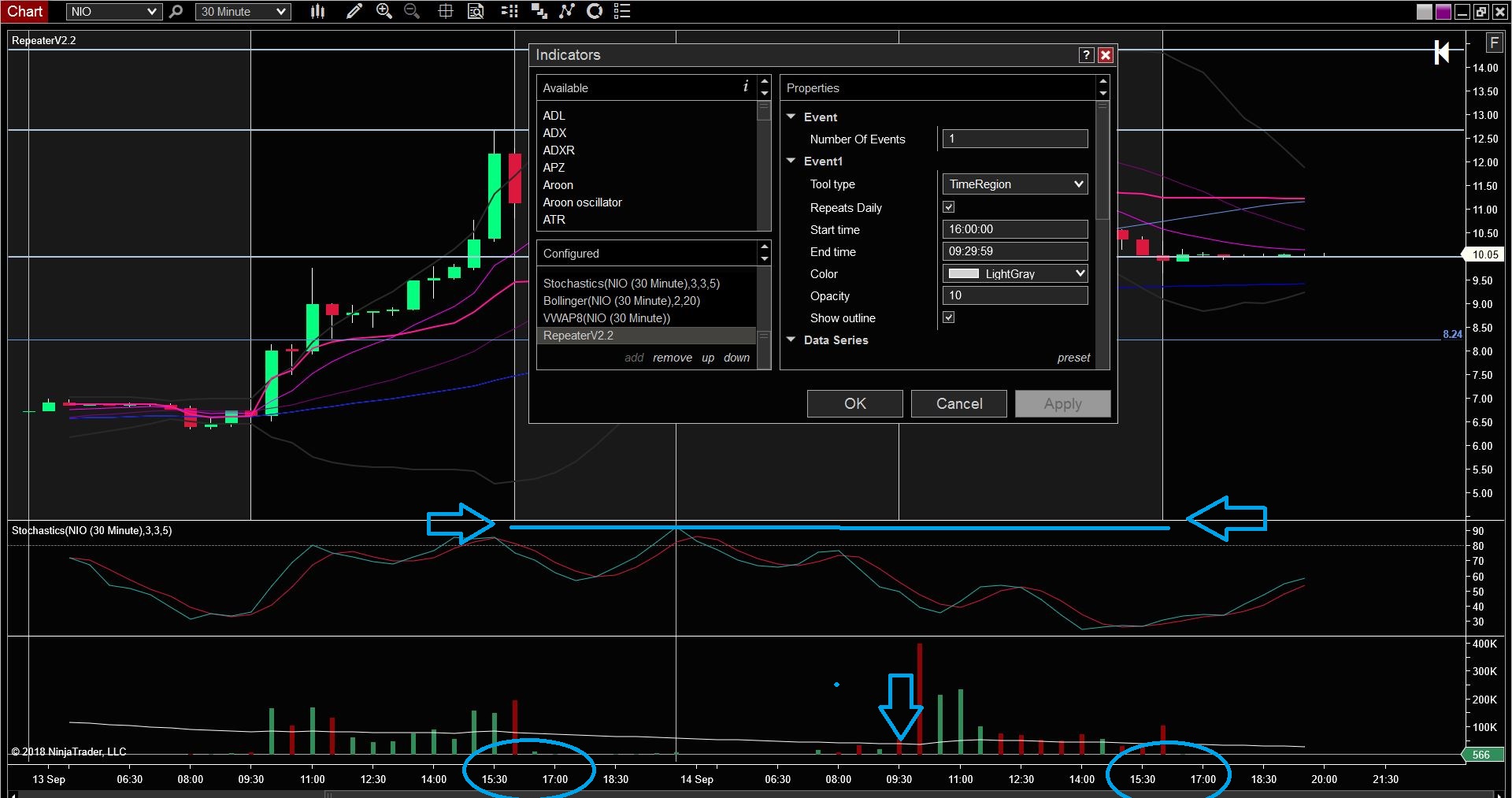Viewport: 1512px width, 798px height.
Task: Click the Opacity input field
Action: pyautogui.click(x=1015, y=295)
